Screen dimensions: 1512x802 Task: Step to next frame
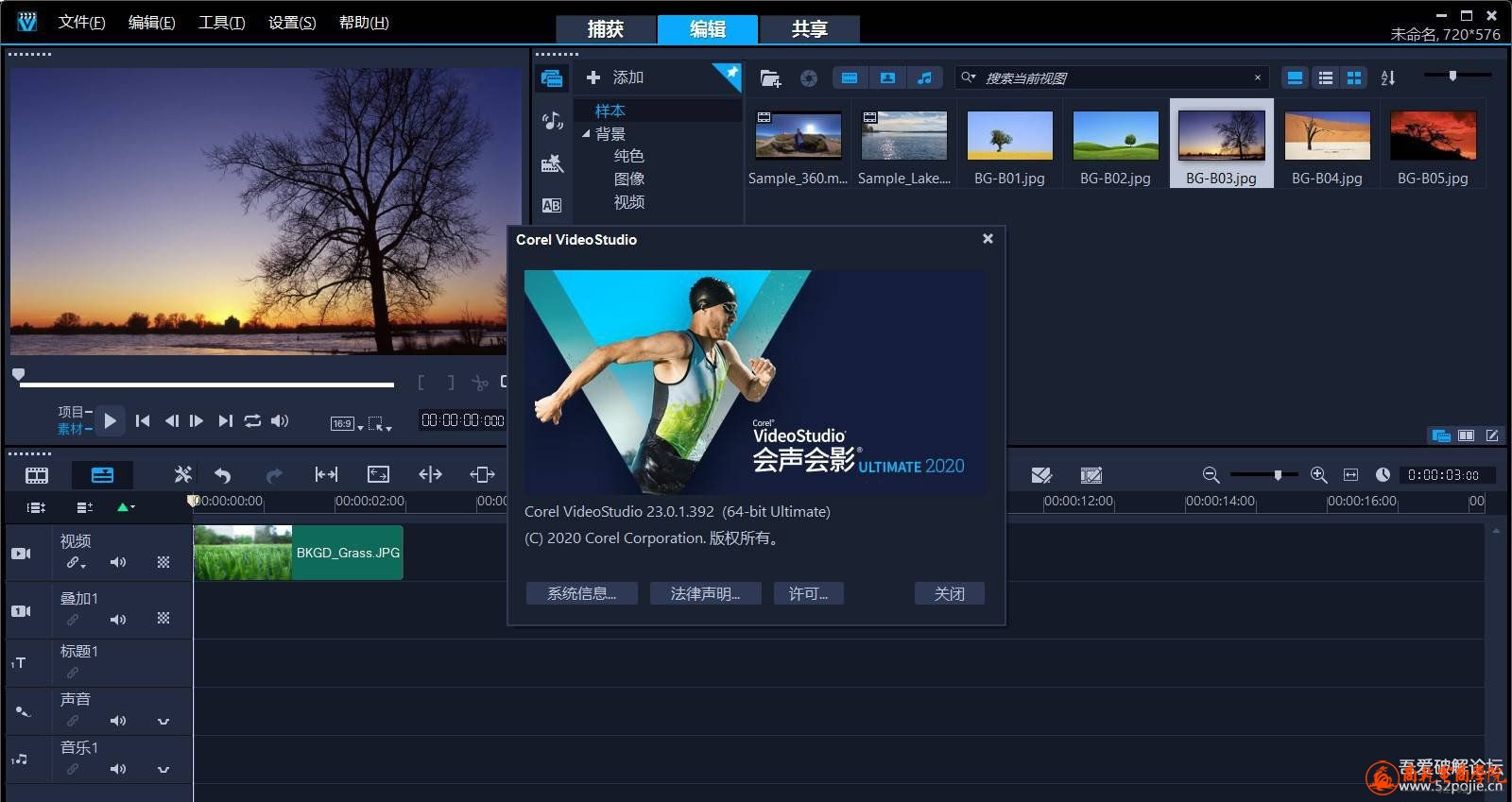pyautogui.click(x=197, y=420)
